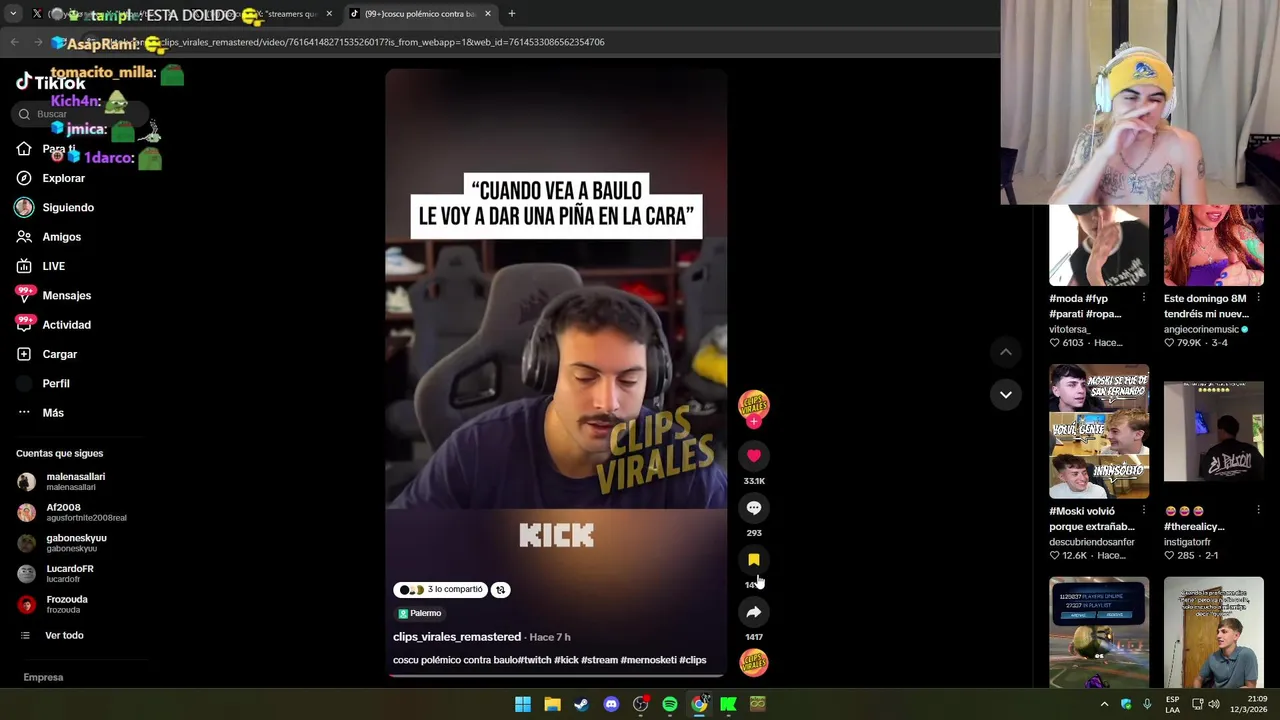
Task: Open the green Kick app in the taskbar
Action: (729, 704)
